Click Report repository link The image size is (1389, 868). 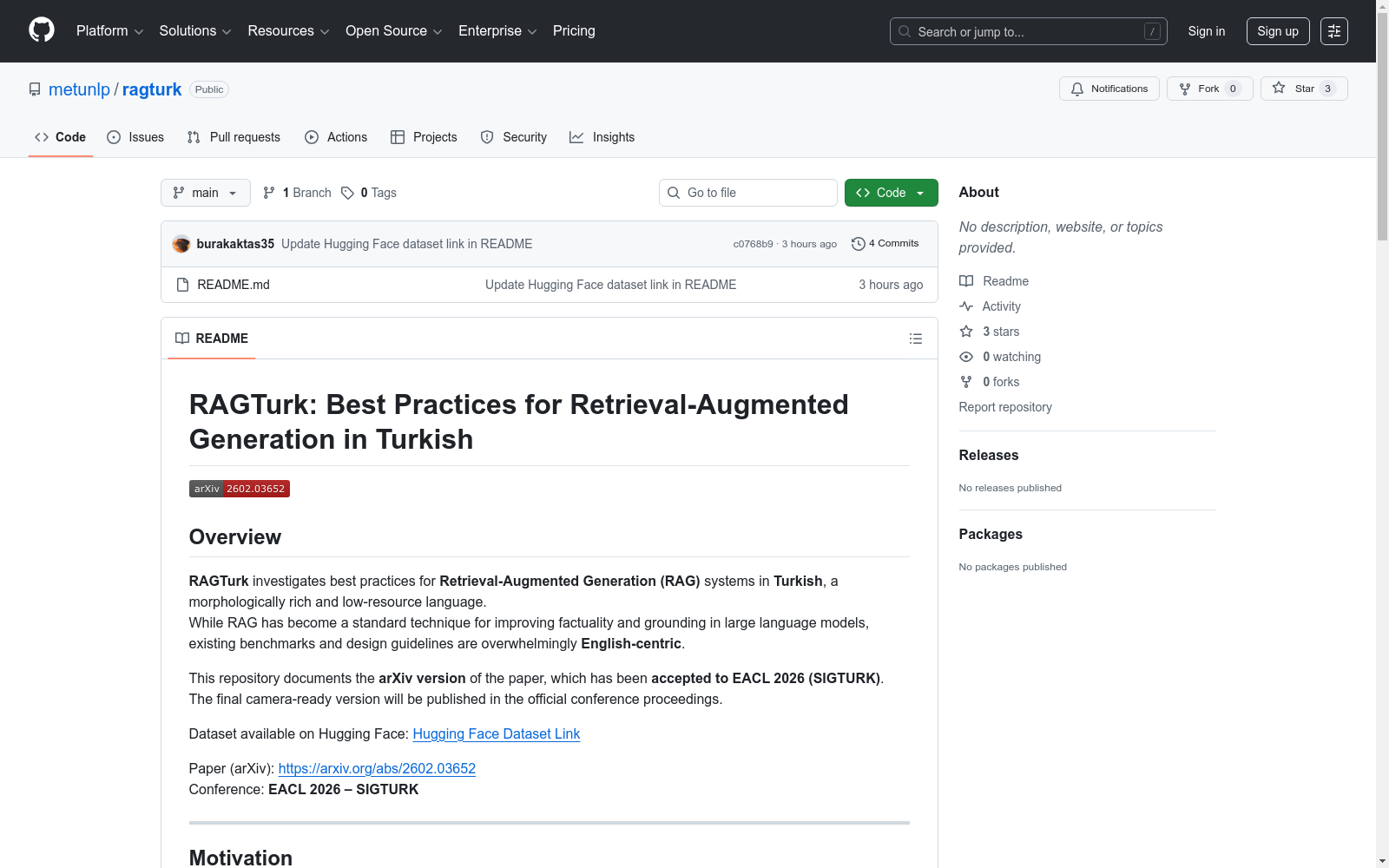click(1005, 407)
